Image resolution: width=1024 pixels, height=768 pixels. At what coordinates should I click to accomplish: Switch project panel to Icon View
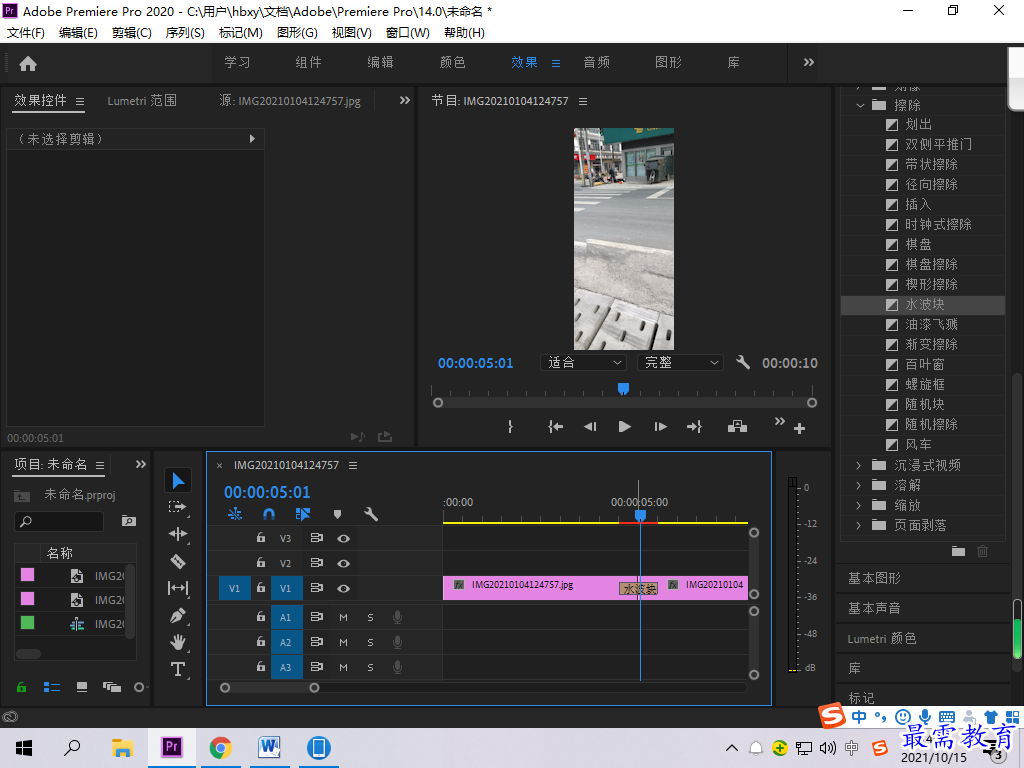click(82, 687)
